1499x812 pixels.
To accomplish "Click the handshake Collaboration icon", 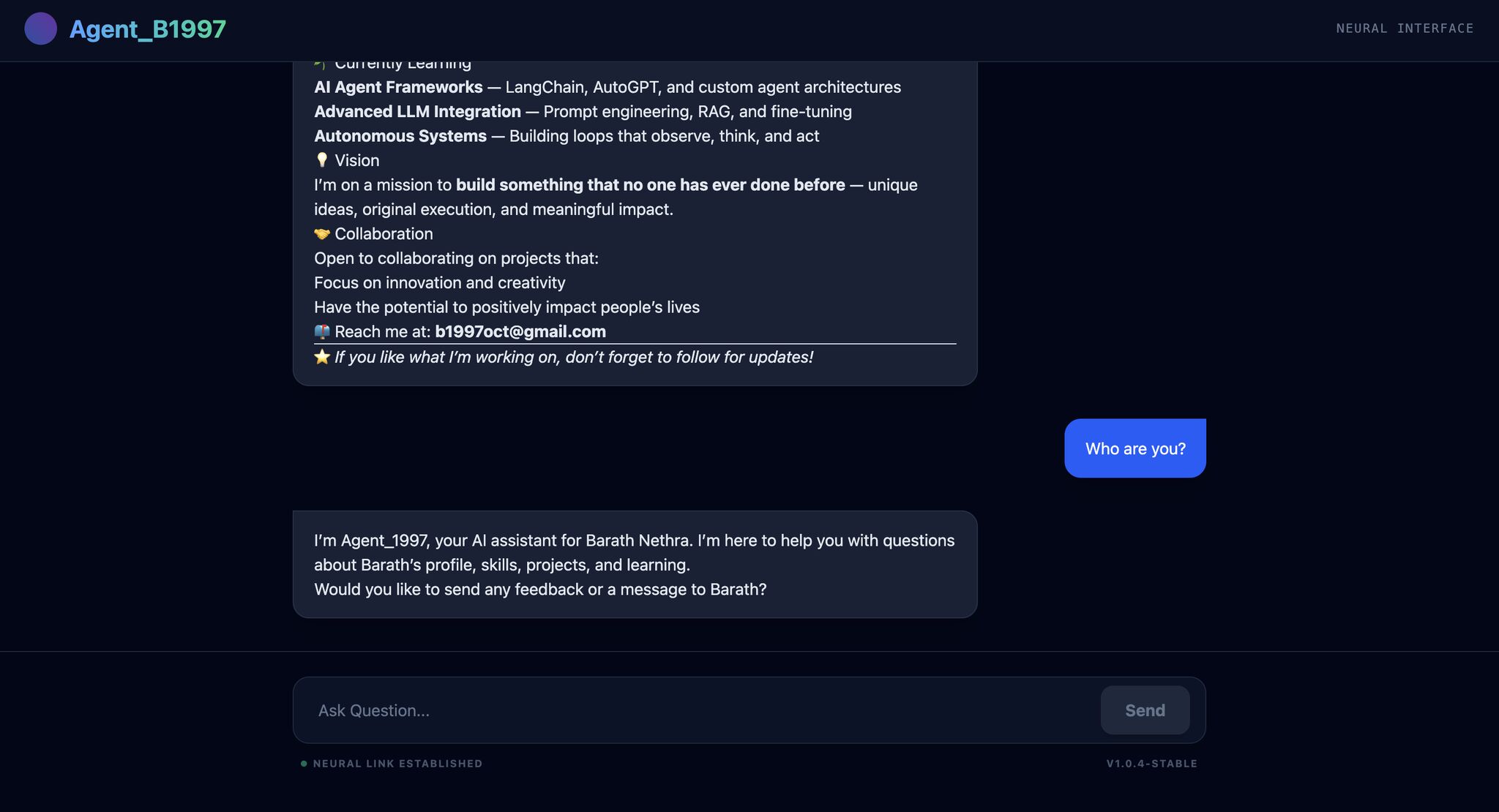I will [x=321, y=234].
